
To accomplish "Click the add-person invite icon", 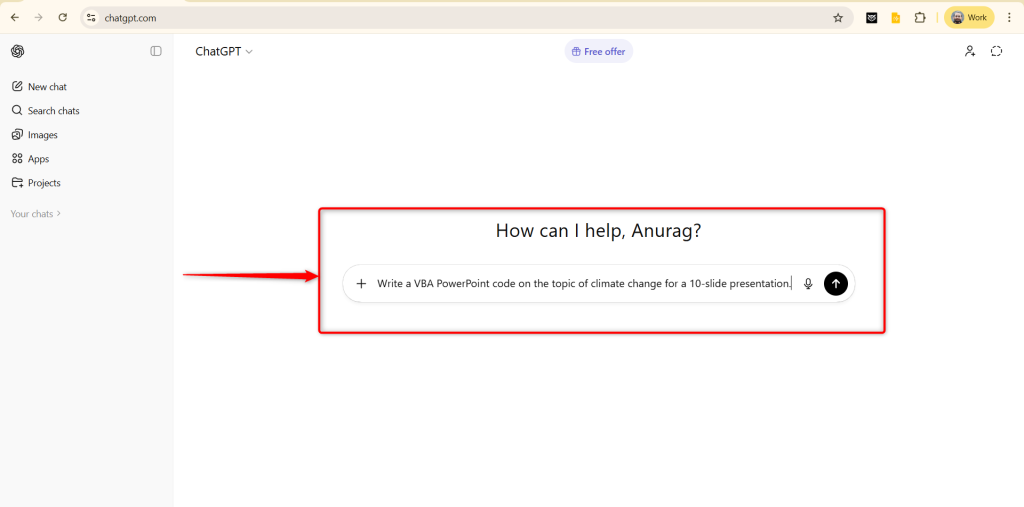I will (970, 51).
